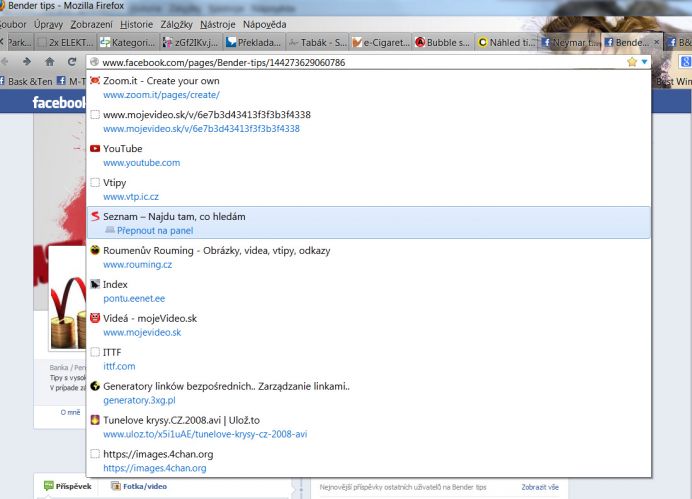Click the facebook logo
The width and height of the screenshot is (692, 499).
pos(59,102)
